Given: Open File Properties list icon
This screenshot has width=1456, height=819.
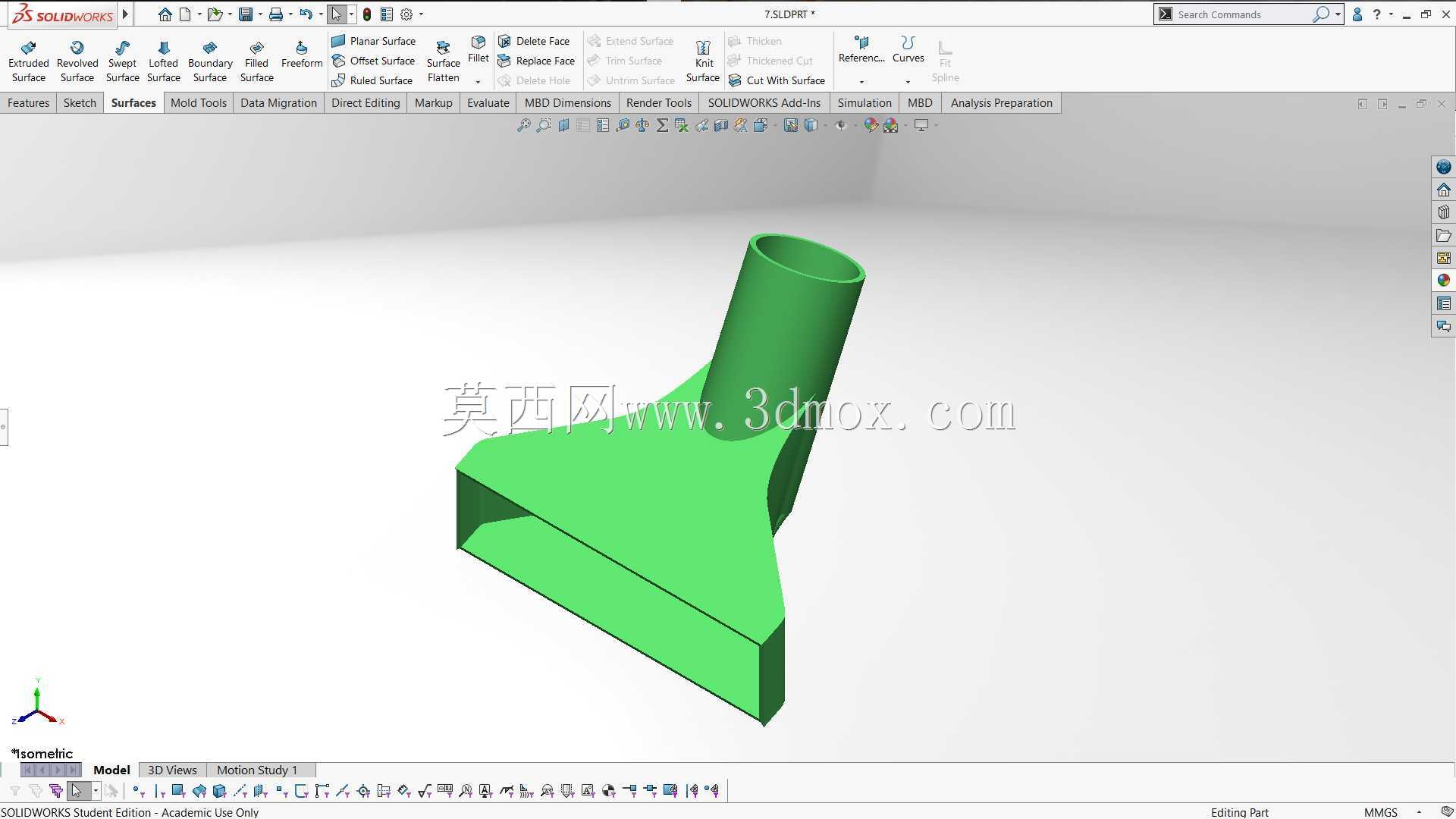Looking at the screenshot, I should (x=387, y=14).
